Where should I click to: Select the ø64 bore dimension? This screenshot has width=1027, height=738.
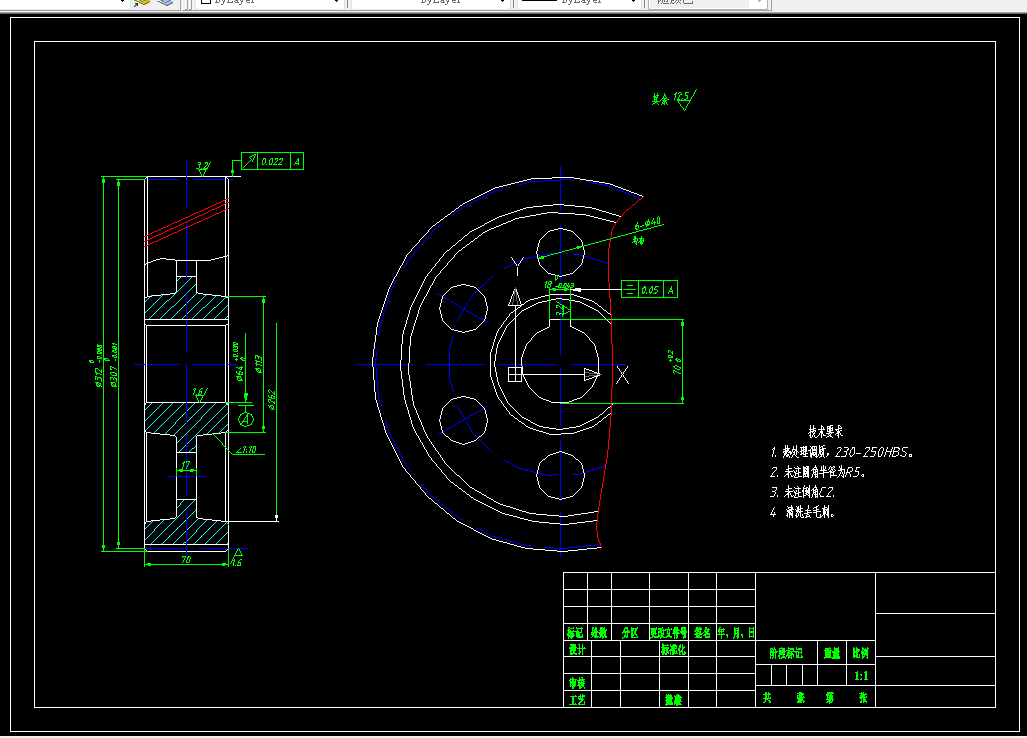tap(240, 362)
